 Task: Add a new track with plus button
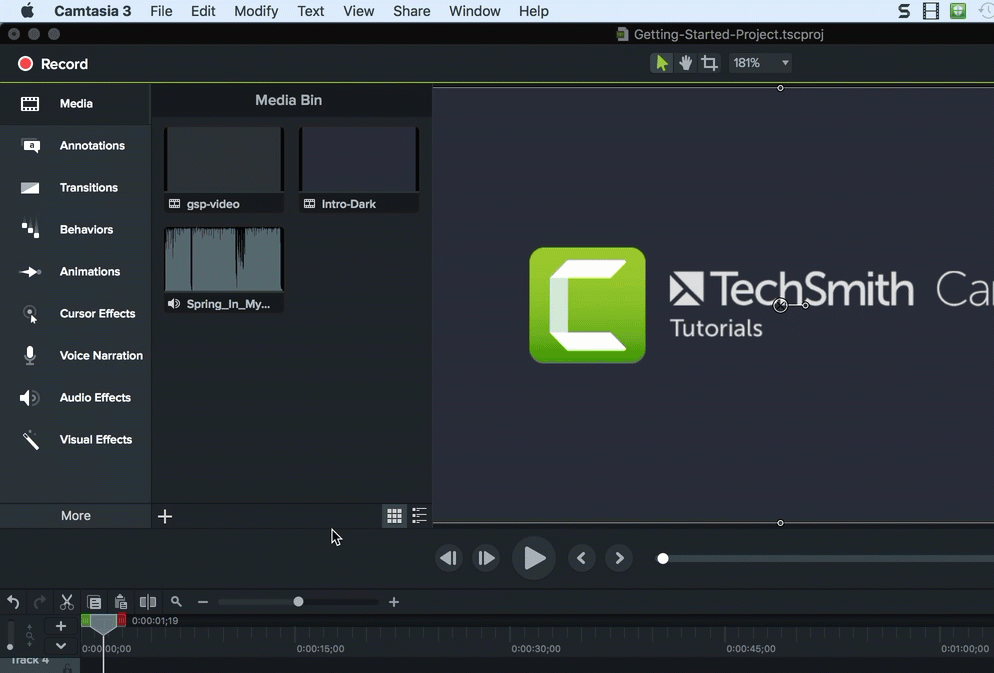tap(61, 626)
